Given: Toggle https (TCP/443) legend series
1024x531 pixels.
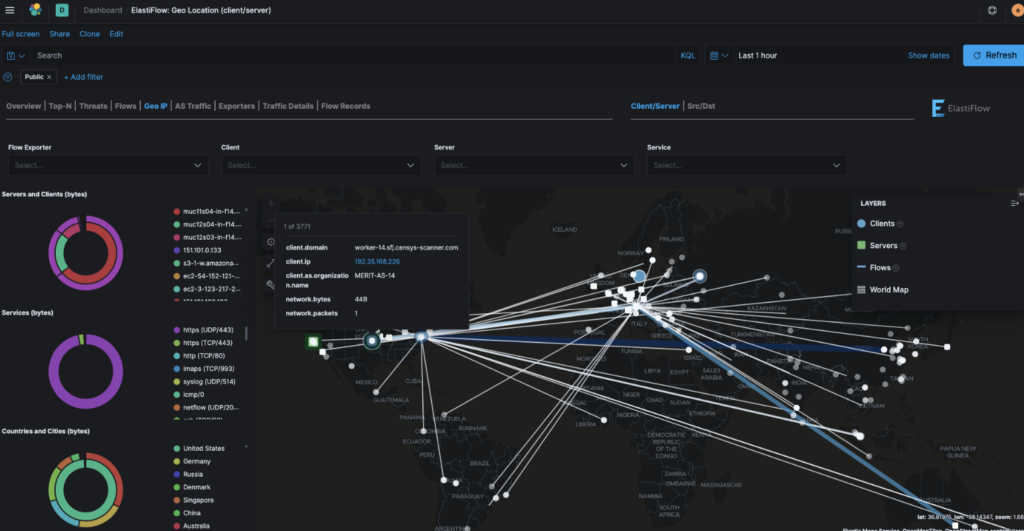Looking at the screenshot, I should (x=208, y=343).
